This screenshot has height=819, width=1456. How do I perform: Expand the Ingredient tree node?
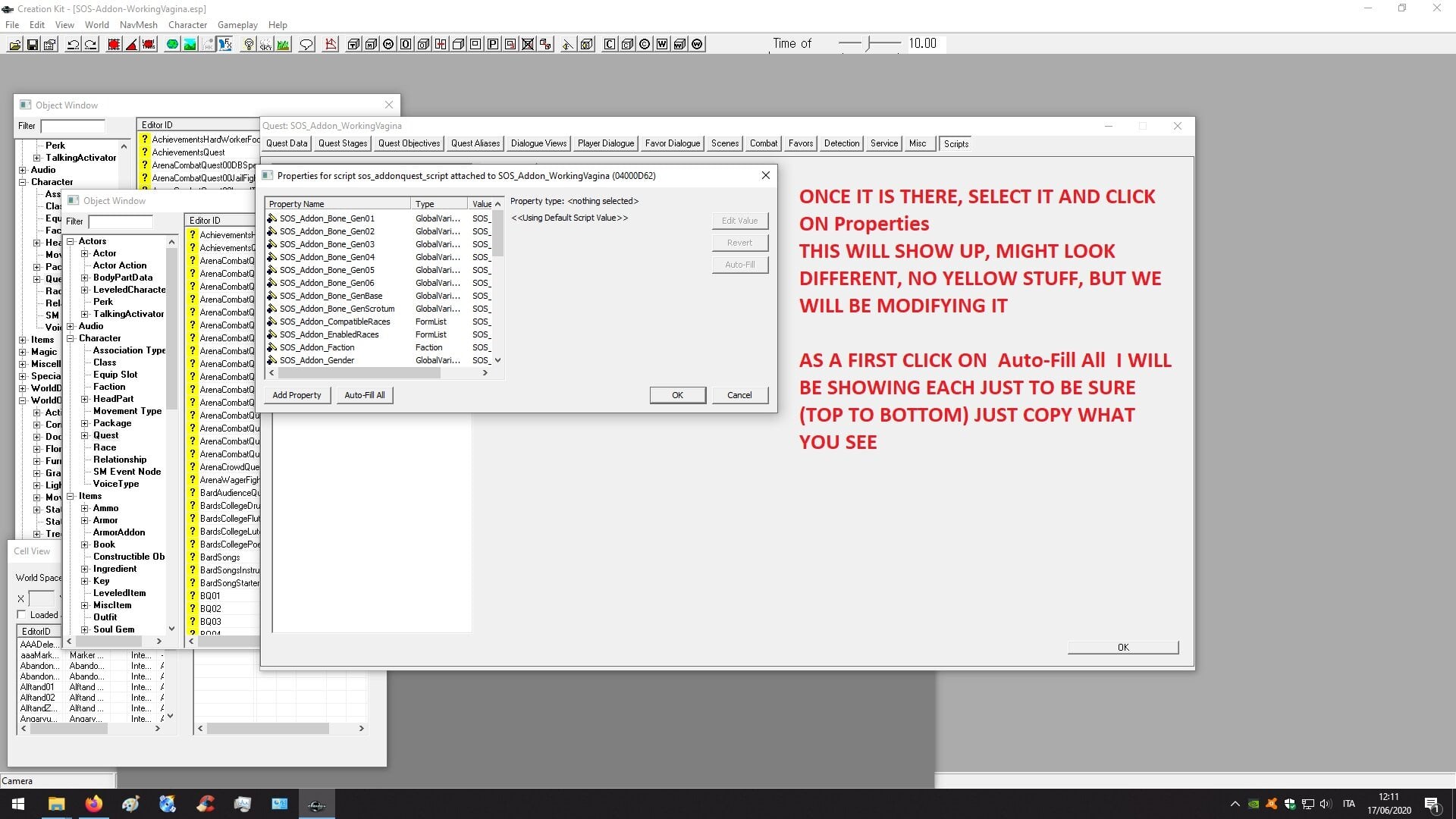(85, 569)
